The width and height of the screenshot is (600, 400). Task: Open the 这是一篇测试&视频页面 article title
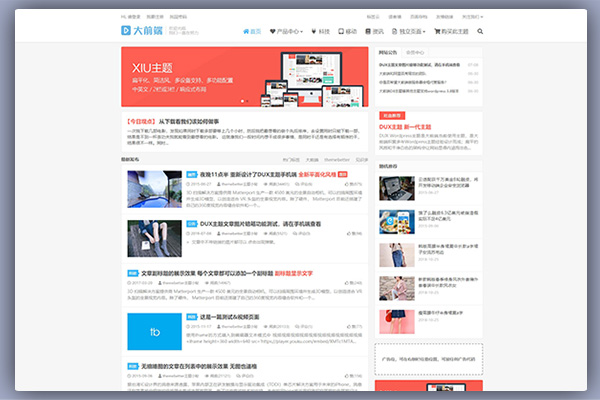(x=230, y=317)
